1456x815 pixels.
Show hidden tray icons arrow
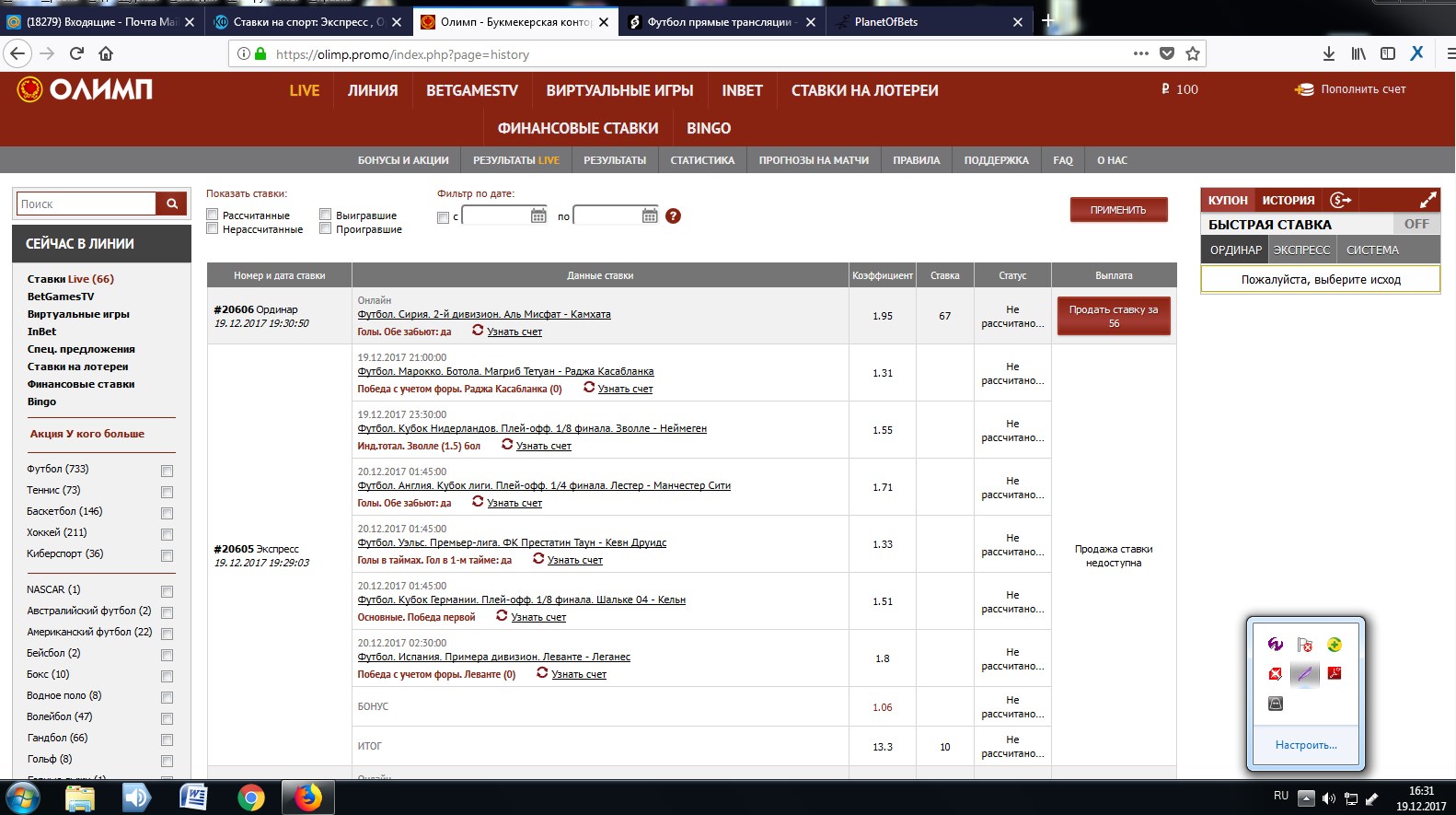point(1306,798)
